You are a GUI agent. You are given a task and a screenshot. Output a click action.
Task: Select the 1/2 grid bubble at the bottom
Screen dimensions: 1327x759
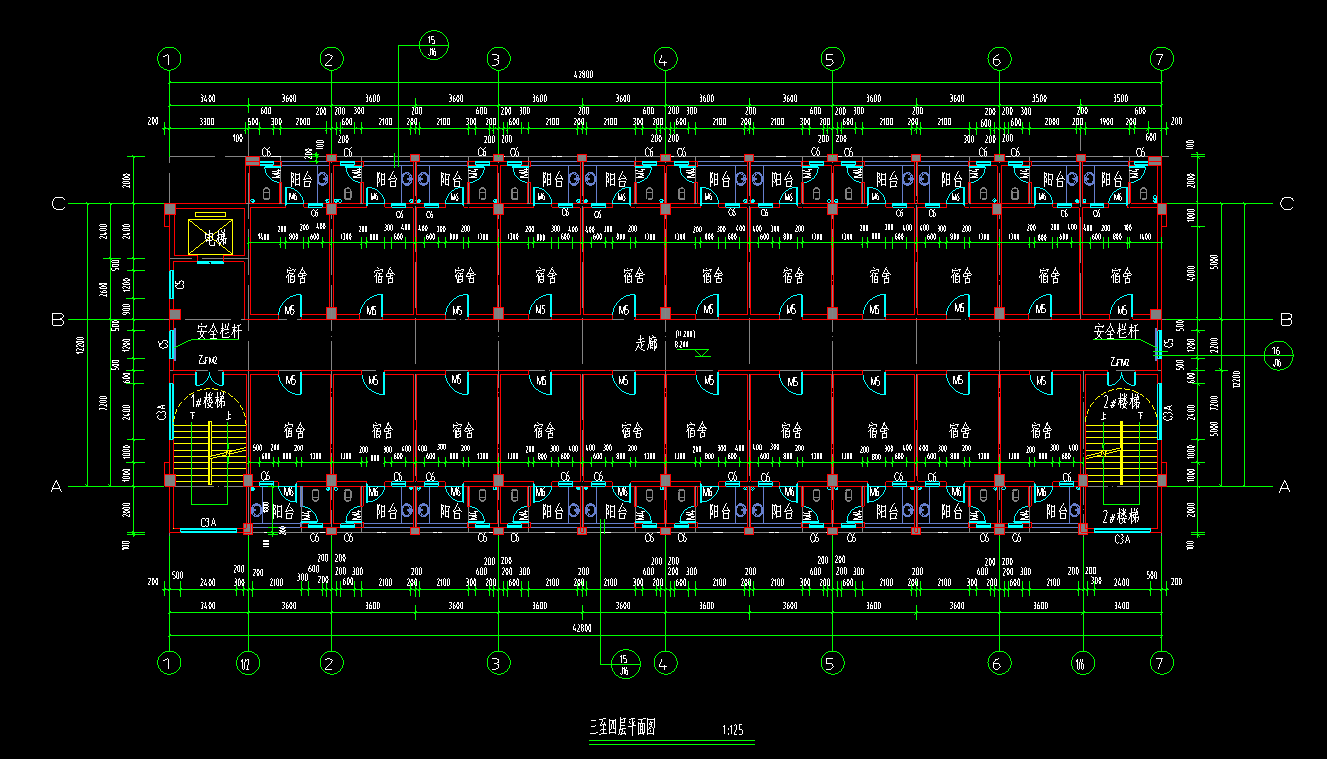point(248,662)
